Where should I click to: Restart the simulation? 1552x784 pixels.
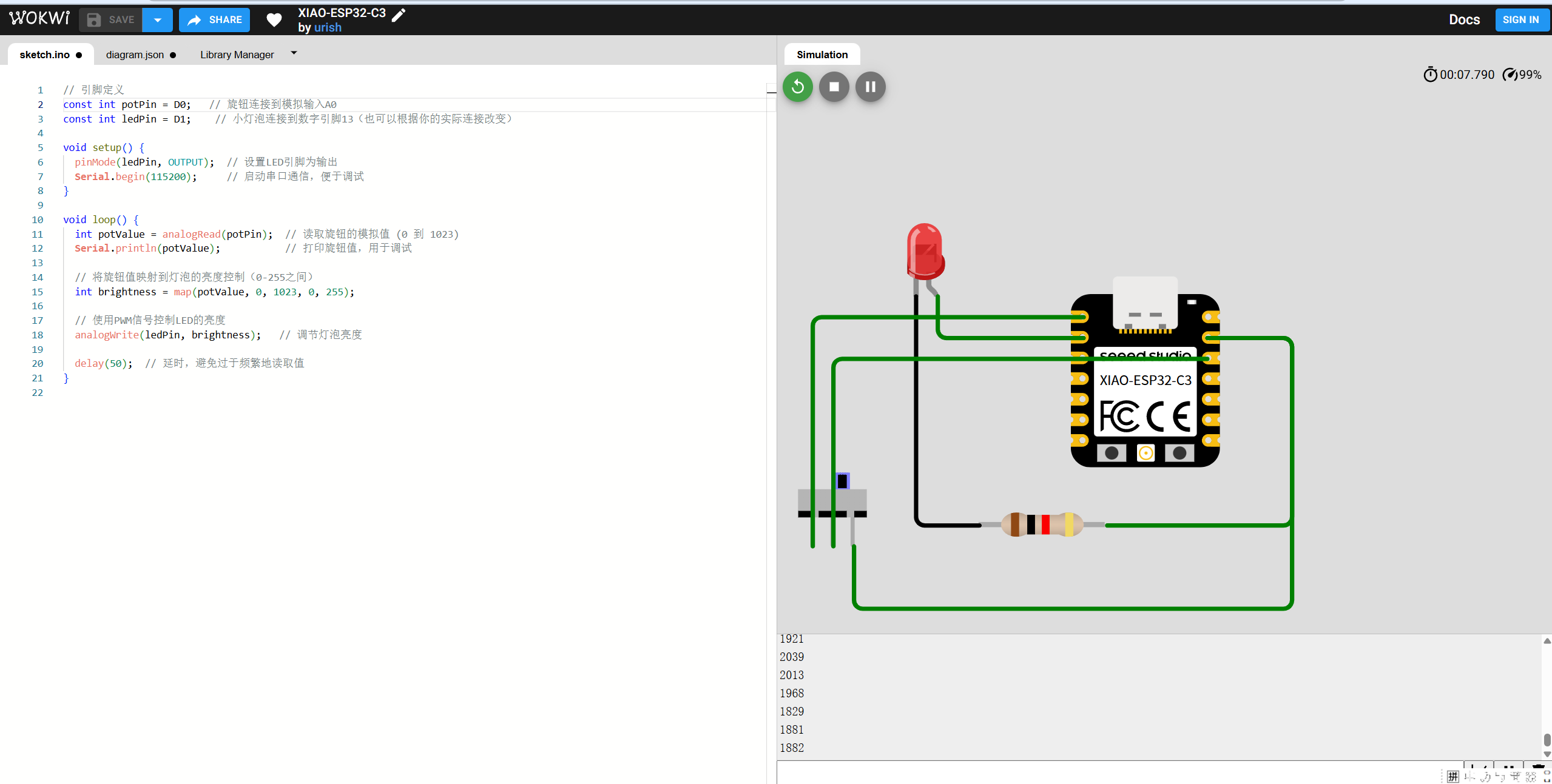(x=798, y=87)
